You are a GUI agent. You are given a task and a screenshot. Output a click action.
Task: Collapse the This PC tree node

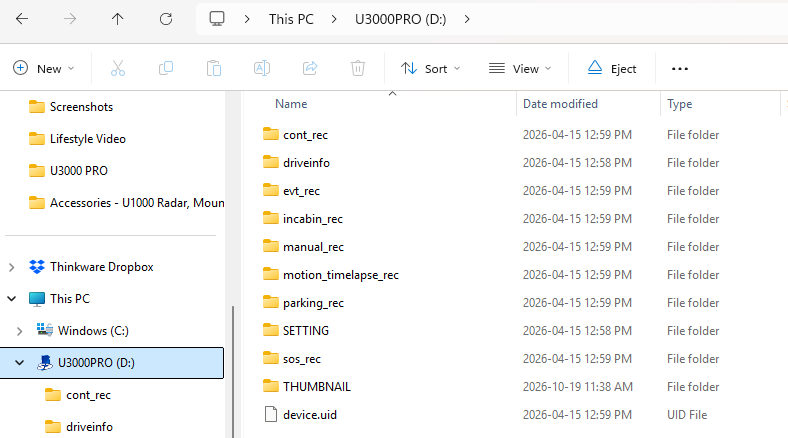pyautogui.click(x=12, y=299)
